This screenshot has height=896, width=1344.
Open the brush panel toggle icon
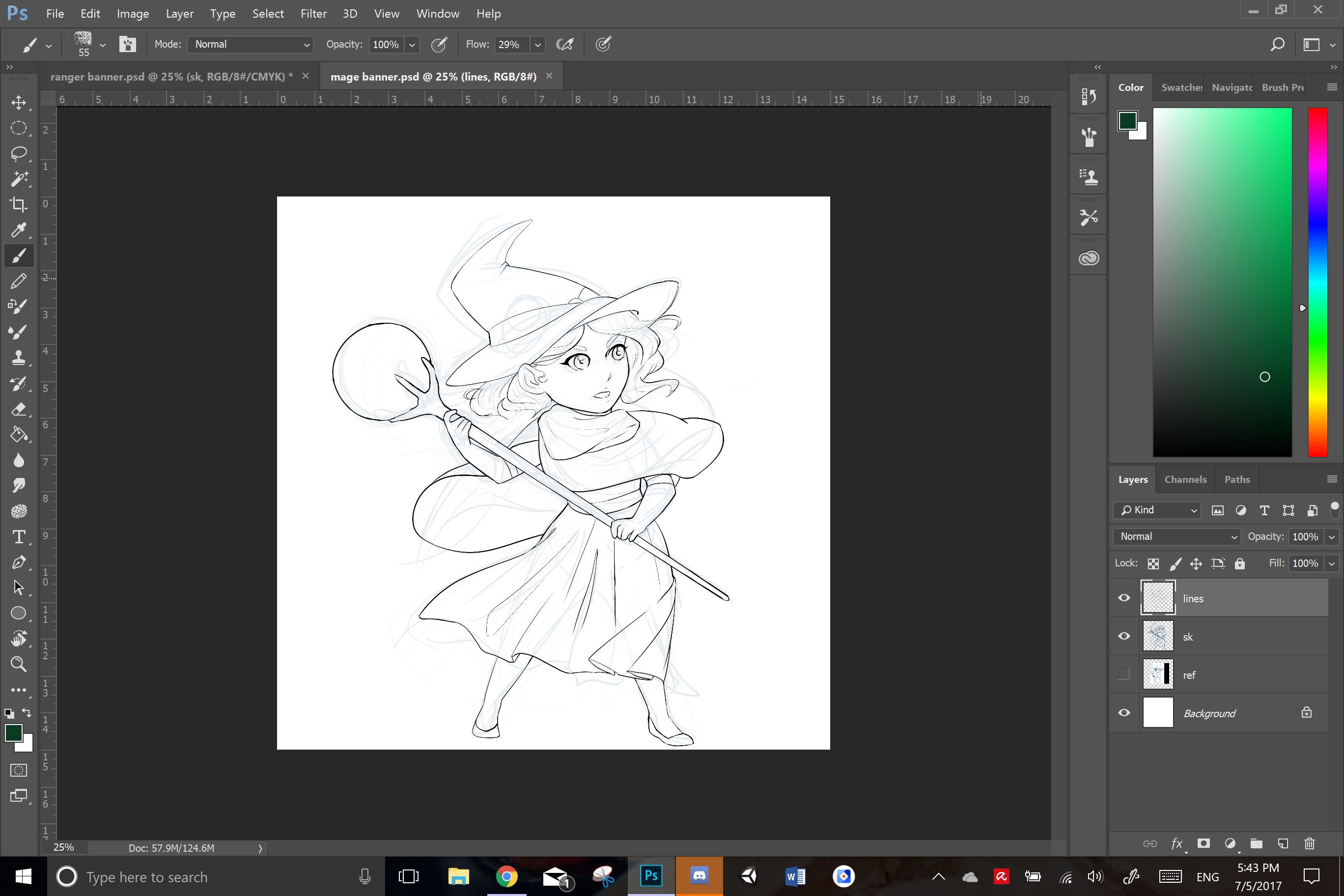[x=127, y=44]
